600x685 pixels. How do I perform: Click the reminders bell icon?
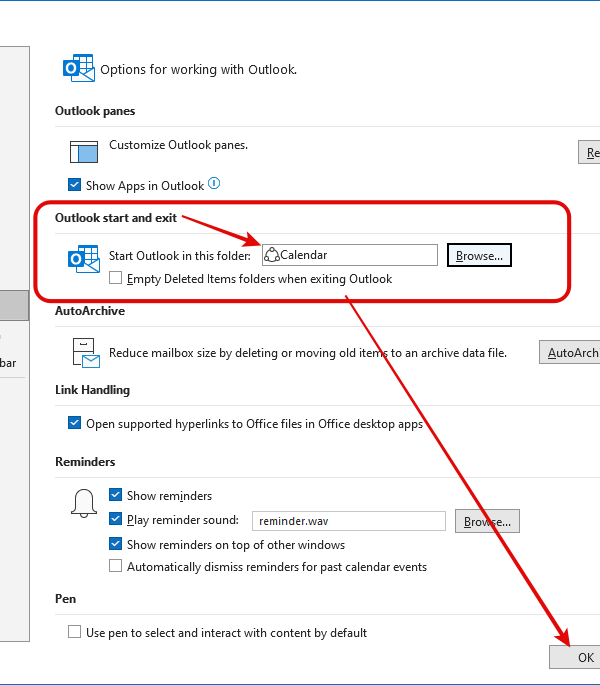pos(84,503)
